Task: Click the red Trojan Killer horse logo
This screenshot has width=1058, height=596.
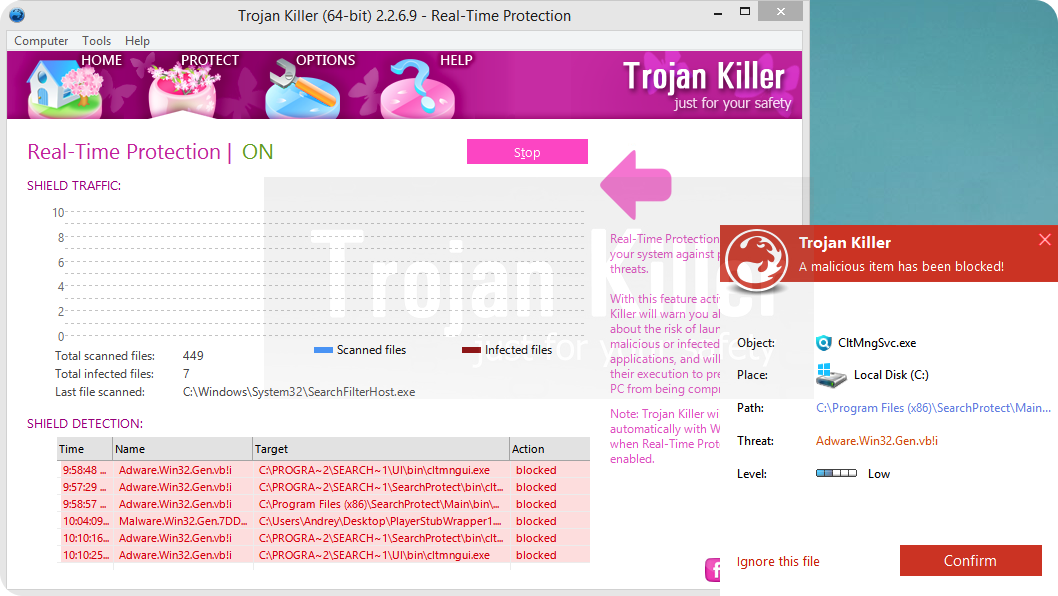Action: (x=756, y=257)
